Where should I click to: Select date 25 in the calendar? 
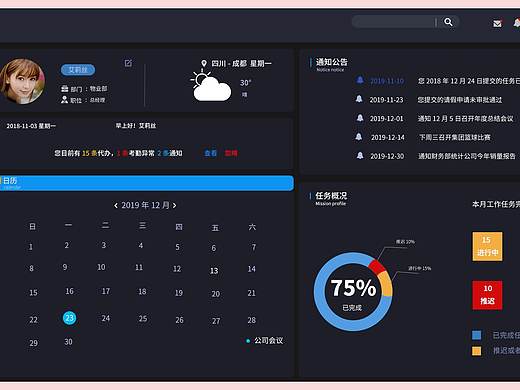coord(143,319)
